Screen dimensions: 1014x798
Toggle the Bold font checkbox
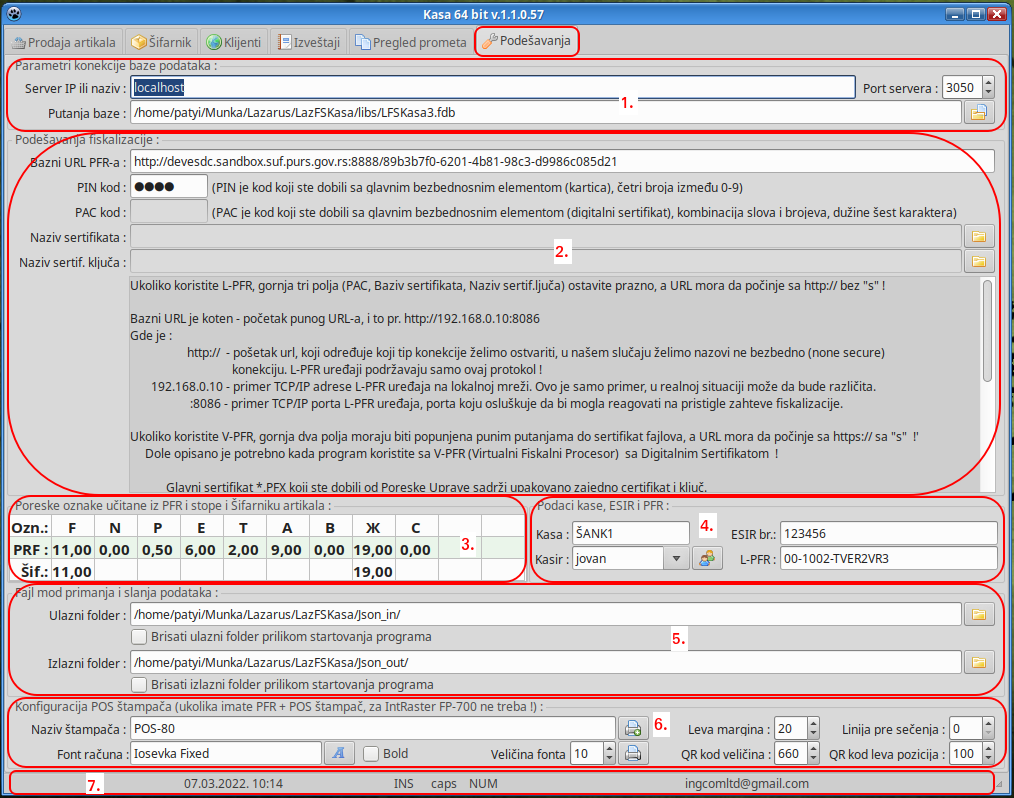coord(371,753)
